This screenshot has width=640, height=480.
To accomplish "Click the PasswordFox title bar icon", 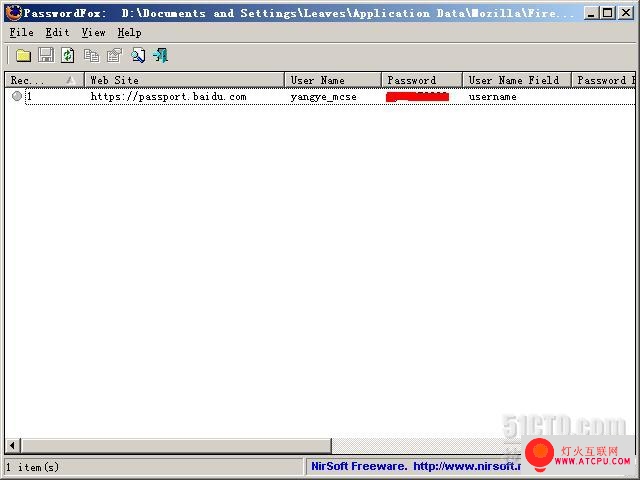I will (14, 13).
